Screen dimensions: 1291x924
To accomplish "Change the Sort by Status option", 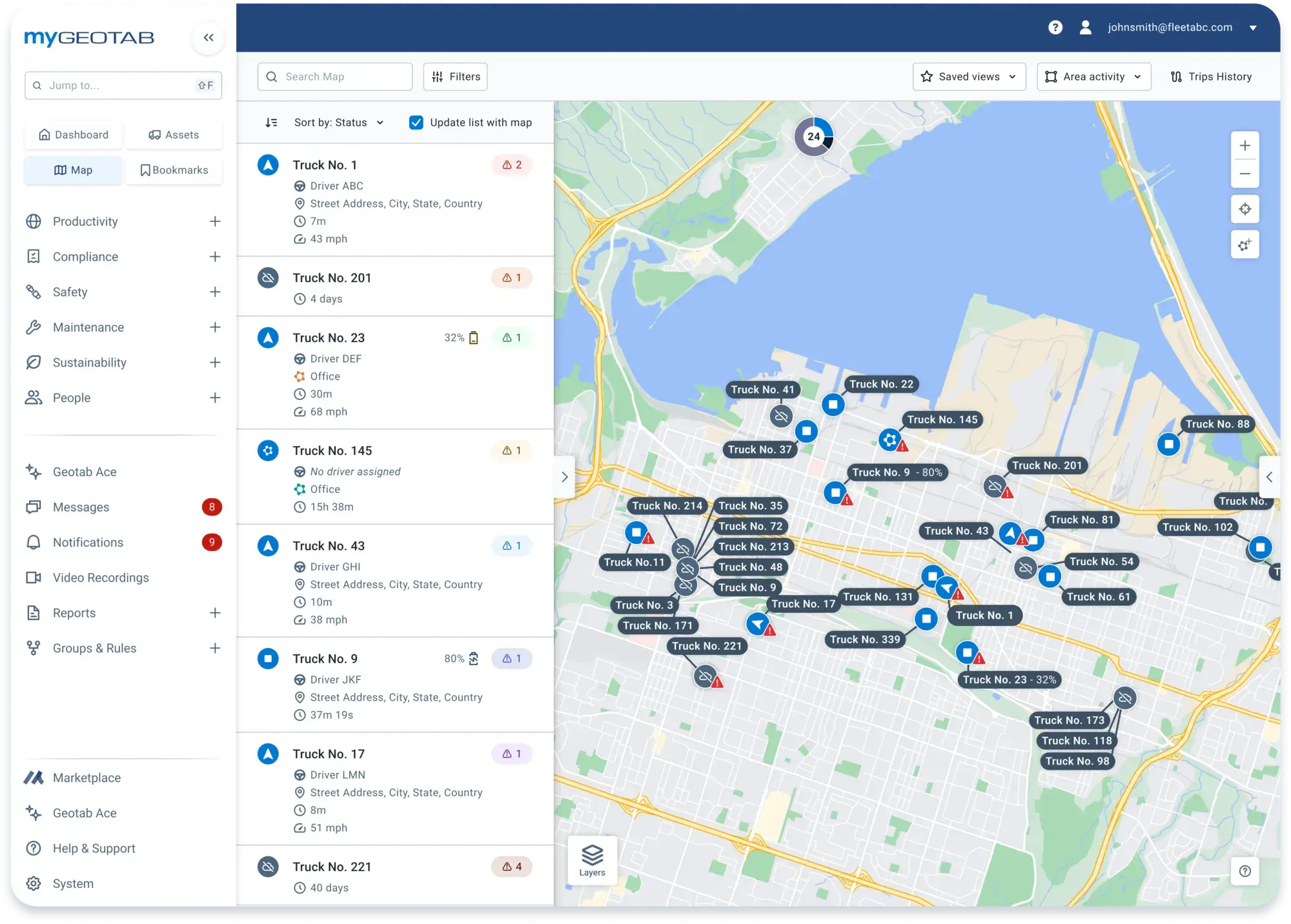I will (x=339, y=122).
